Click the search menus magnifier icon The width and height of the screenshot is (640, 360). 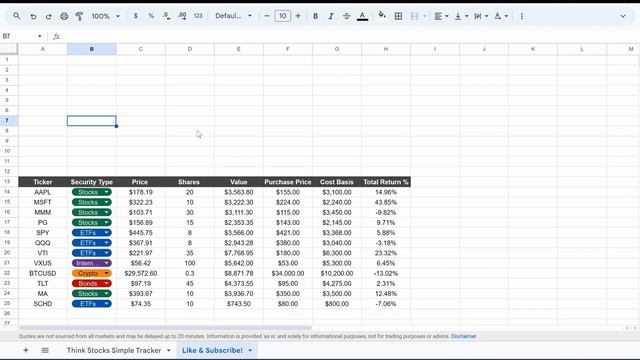[16, 16]
